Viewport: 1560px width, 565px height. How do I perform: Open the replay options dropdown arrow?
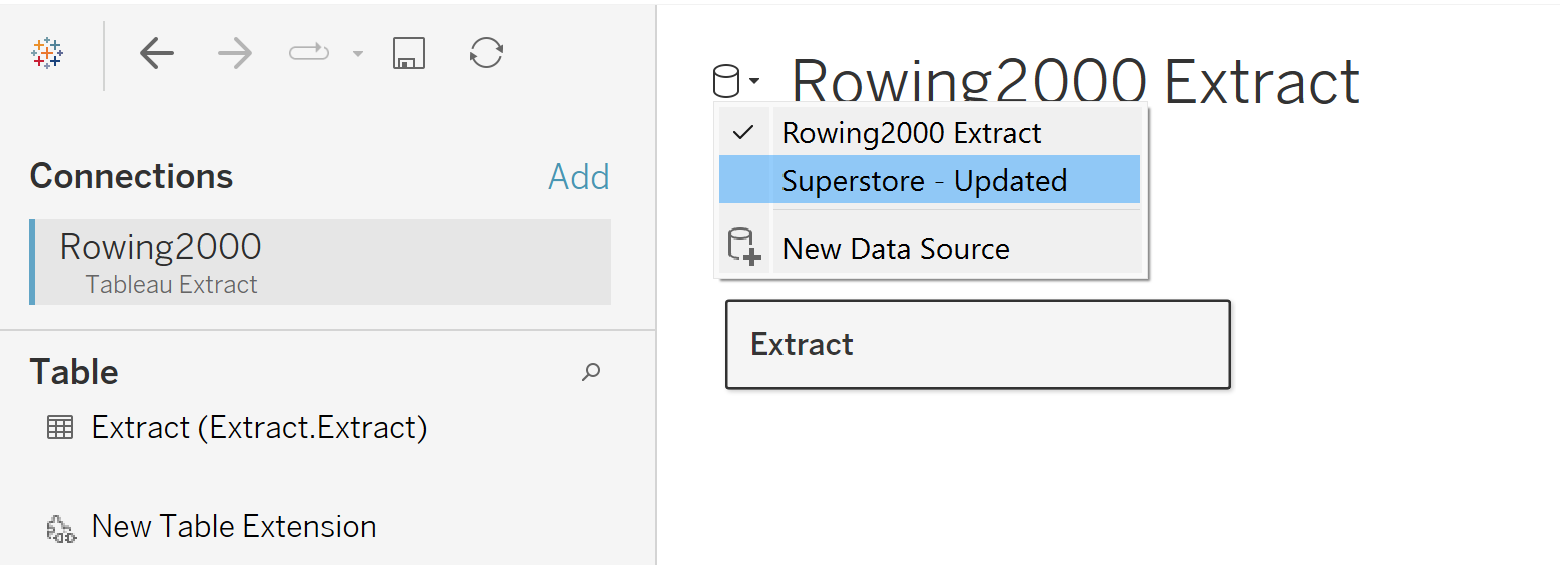coord(357,54)
